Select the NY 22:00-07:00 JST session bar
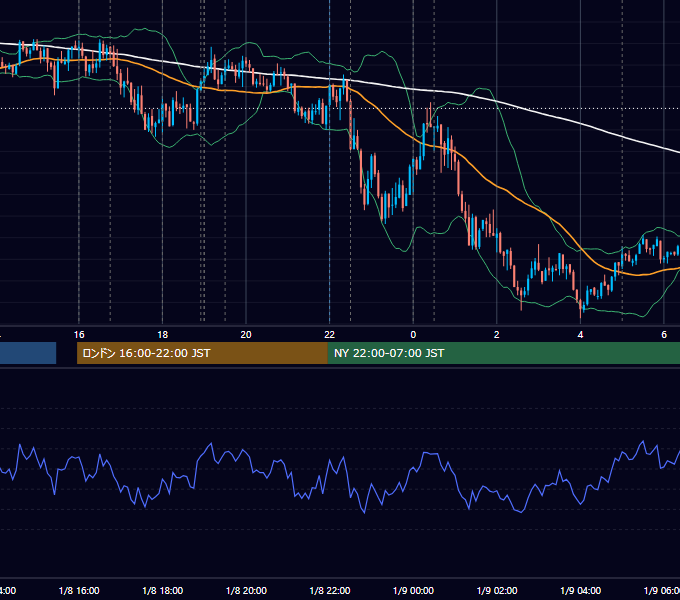This screenshot has width=680, height=600. point(504,353)
